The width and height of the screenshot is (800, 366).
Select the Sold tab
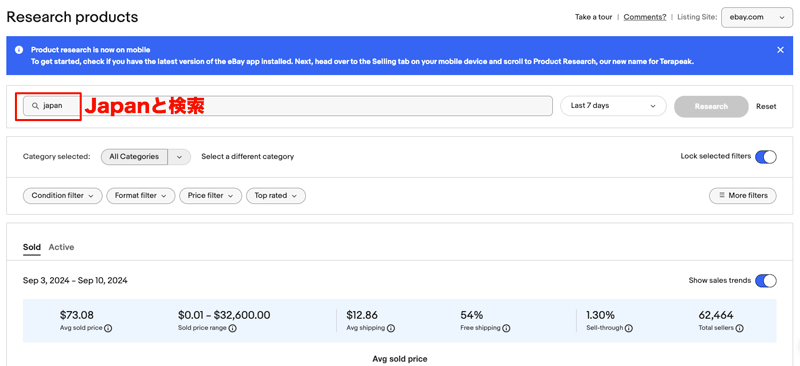coord(32,247)
